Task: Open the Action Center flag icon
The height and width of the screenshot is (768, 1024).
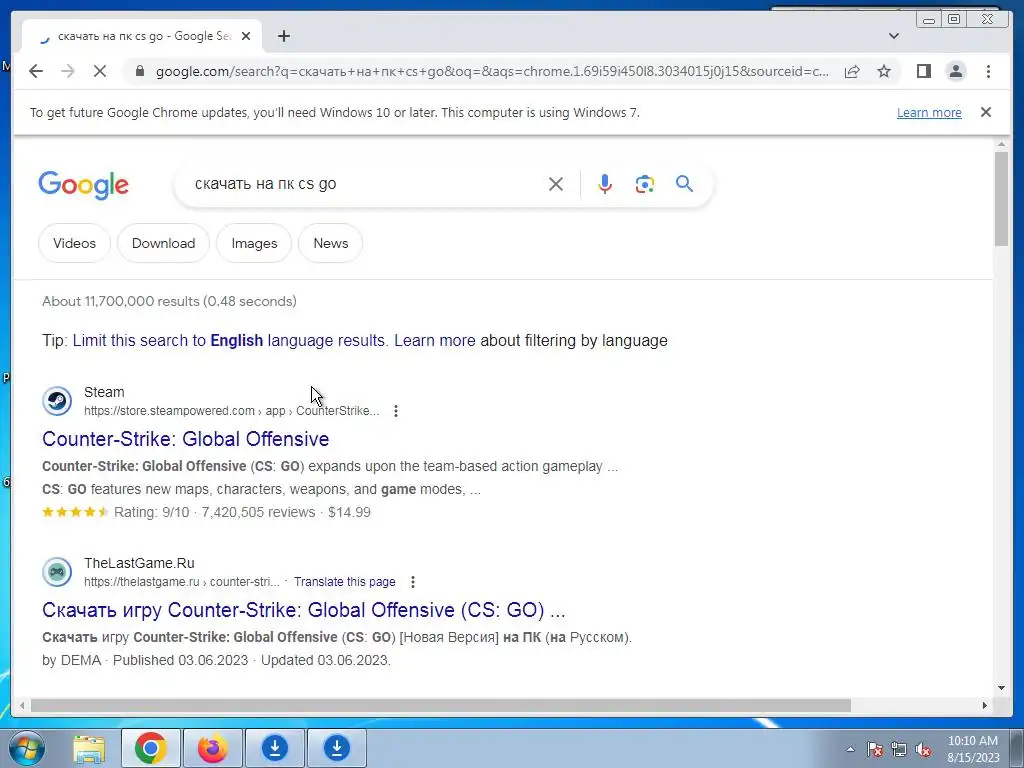Action: [x=875, y=749]
